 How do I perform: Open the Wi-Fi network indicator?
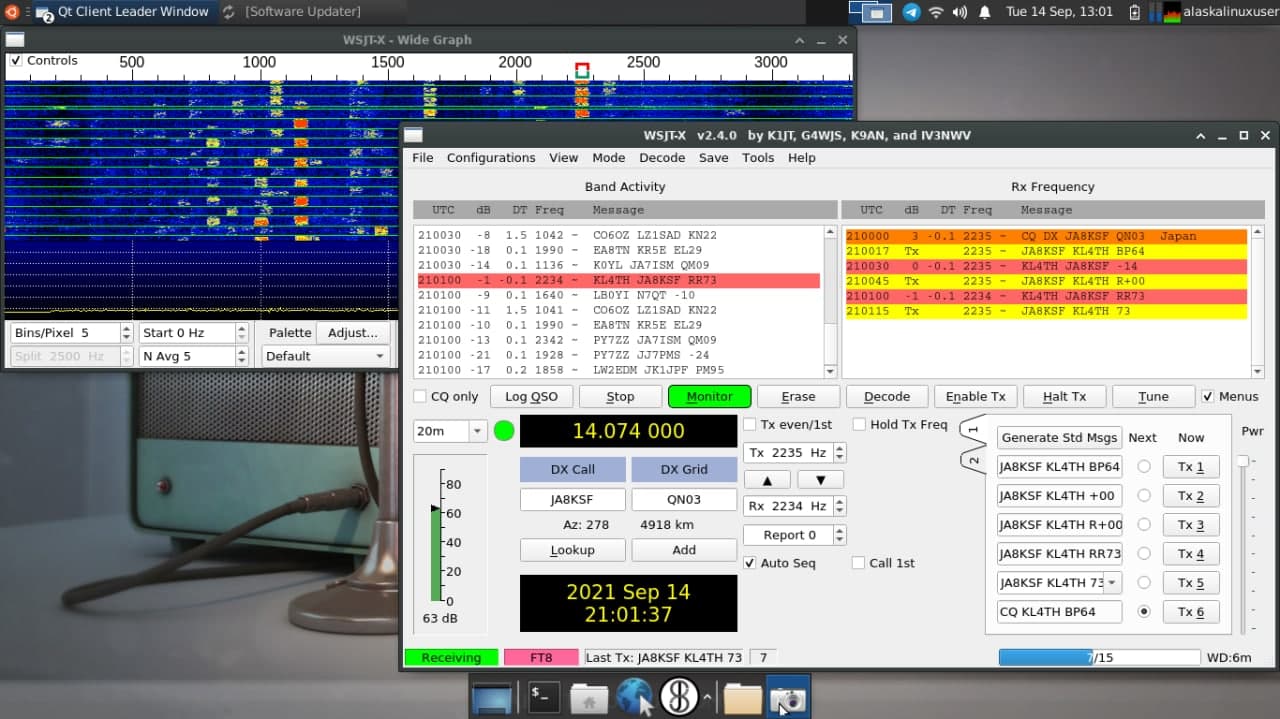[936, 12]
